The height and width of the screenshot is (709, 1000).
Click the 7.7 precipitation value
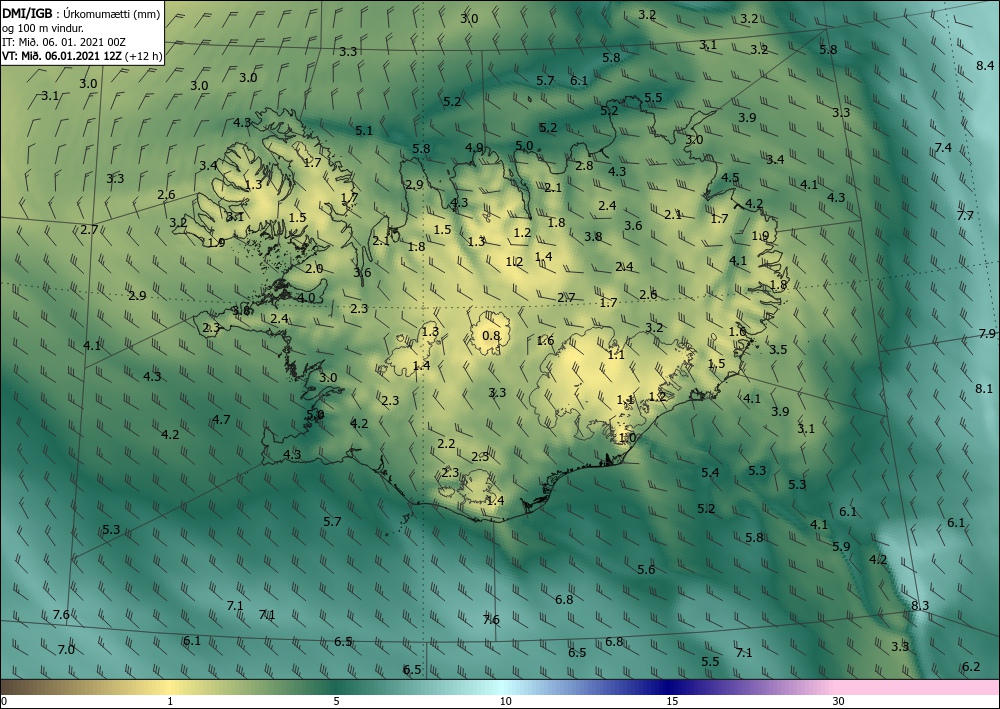click(x=965, y=216)
